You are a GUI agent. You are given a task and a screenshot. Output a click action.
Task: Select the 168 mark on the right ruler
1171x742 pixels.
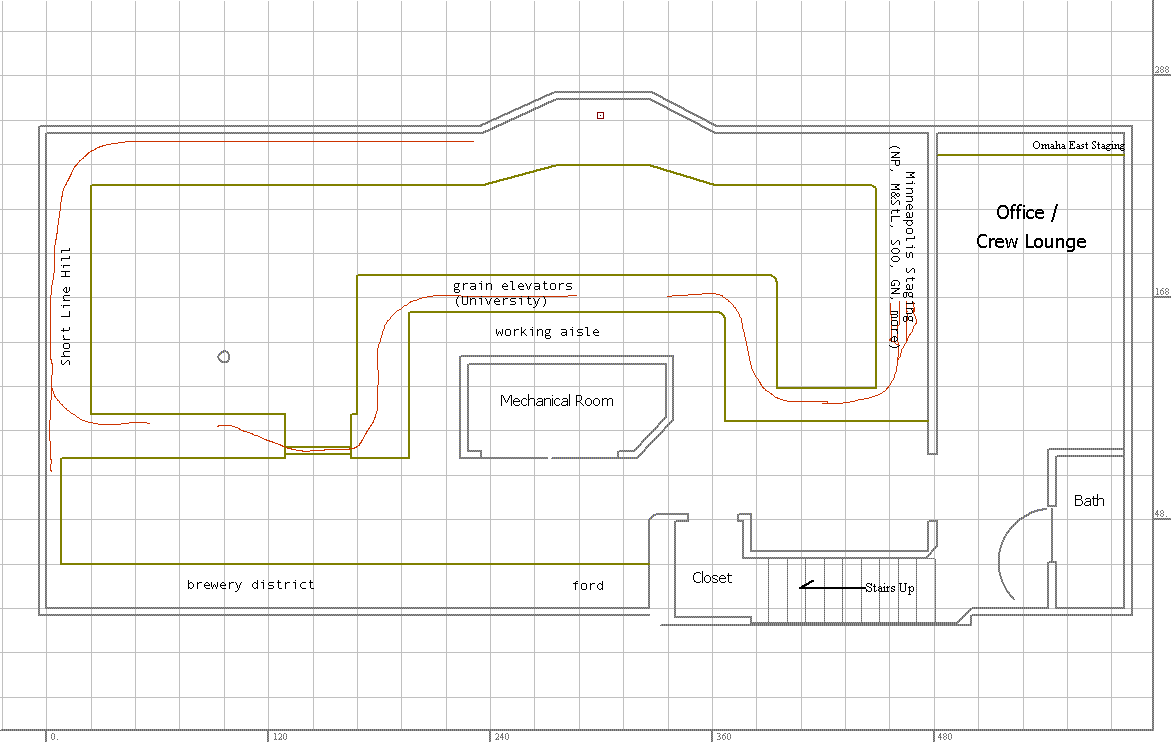(x=1161, y=293)
